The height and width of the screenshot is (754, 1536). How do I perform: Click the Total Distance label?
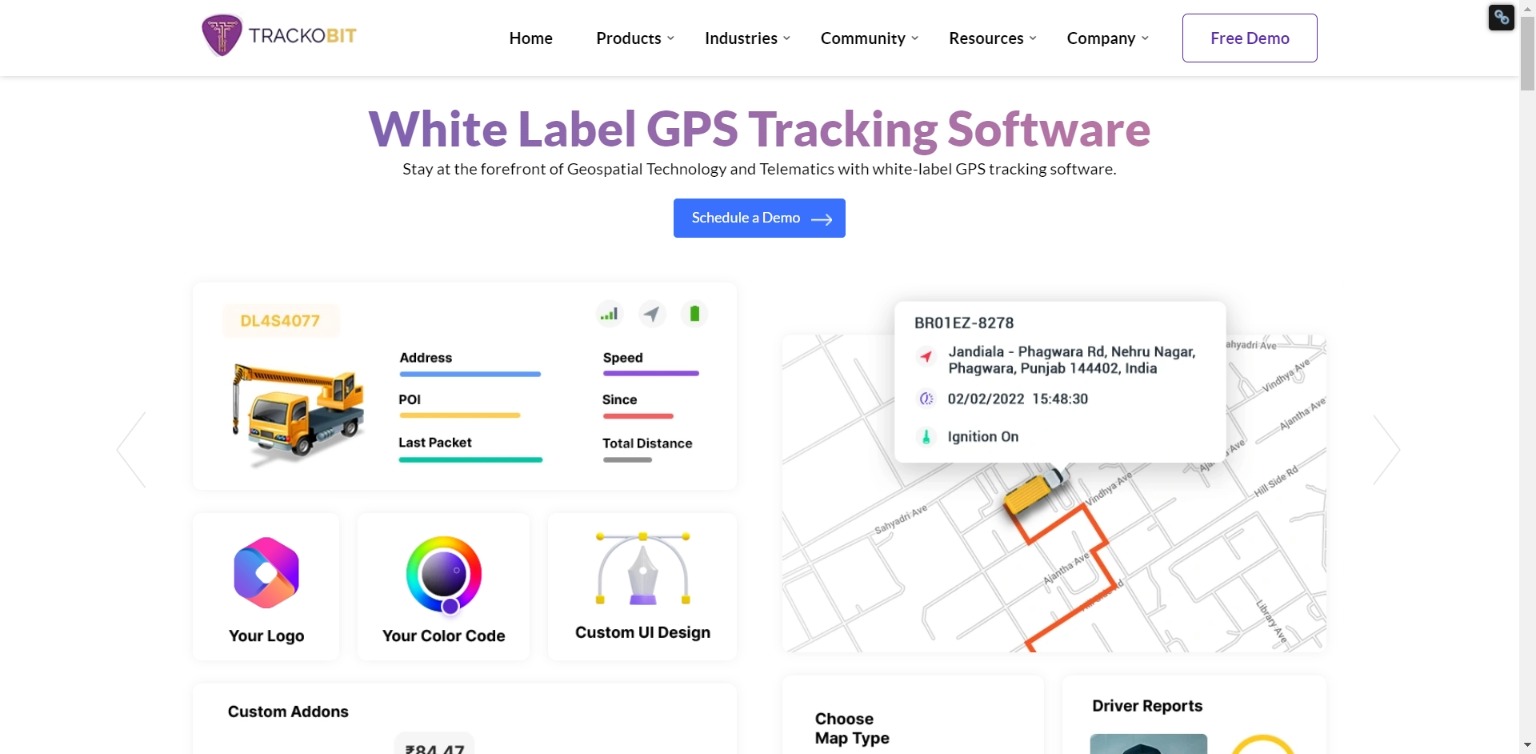click(x=647, y=443)
